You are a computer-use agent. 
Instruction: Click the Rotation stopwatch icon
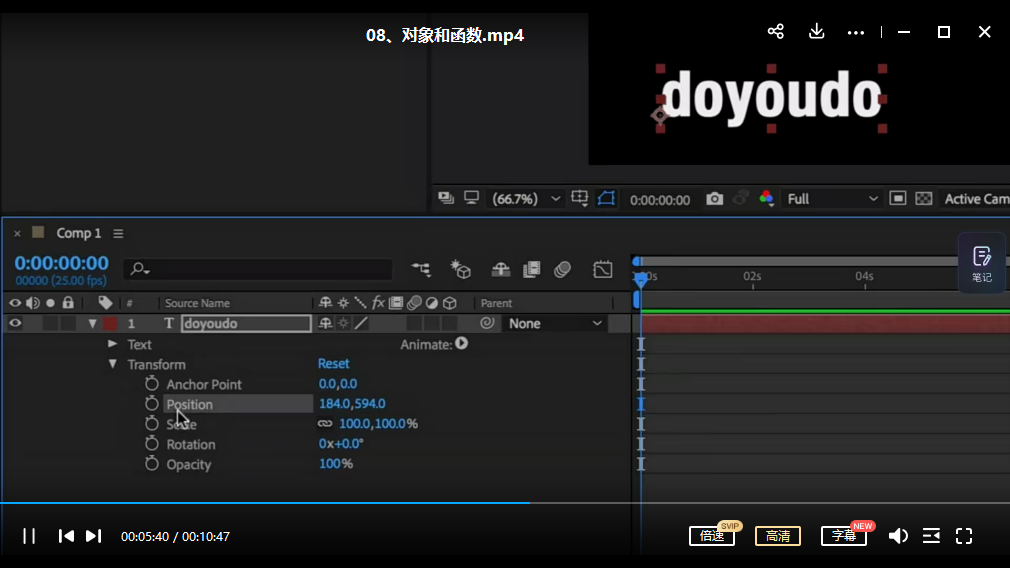[151, 444]
